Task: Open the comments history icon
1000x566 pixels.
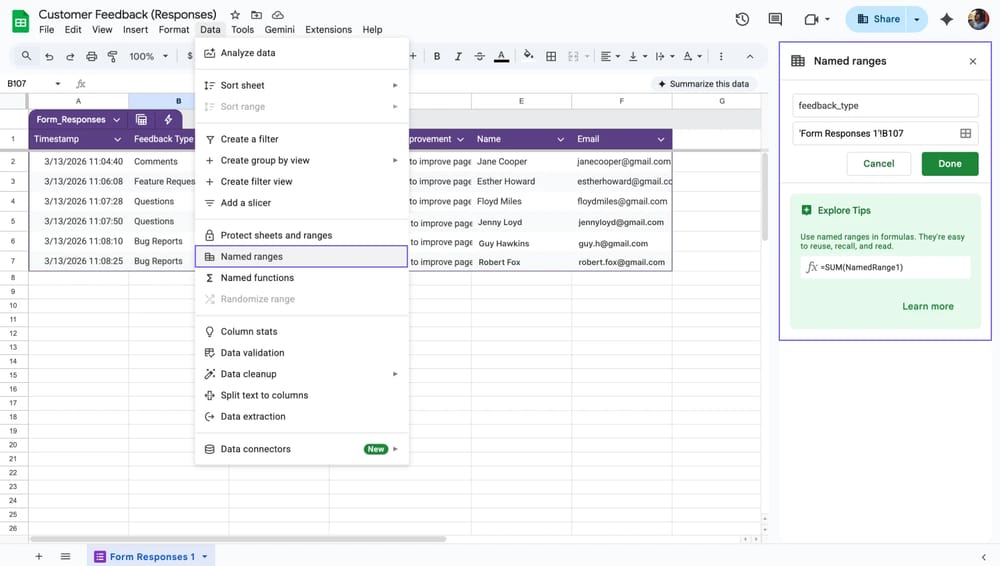Action: [775, 19]
